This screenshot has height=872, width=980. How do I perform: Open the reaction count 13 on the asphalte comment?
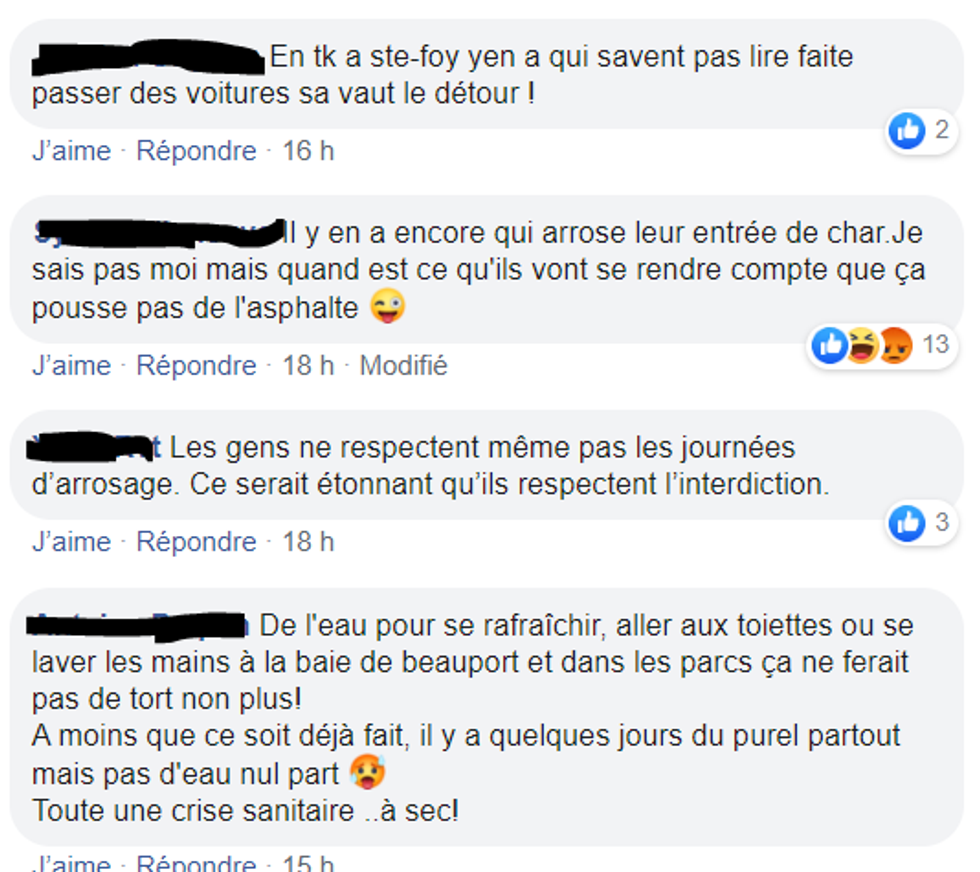[x=935, y=345]
